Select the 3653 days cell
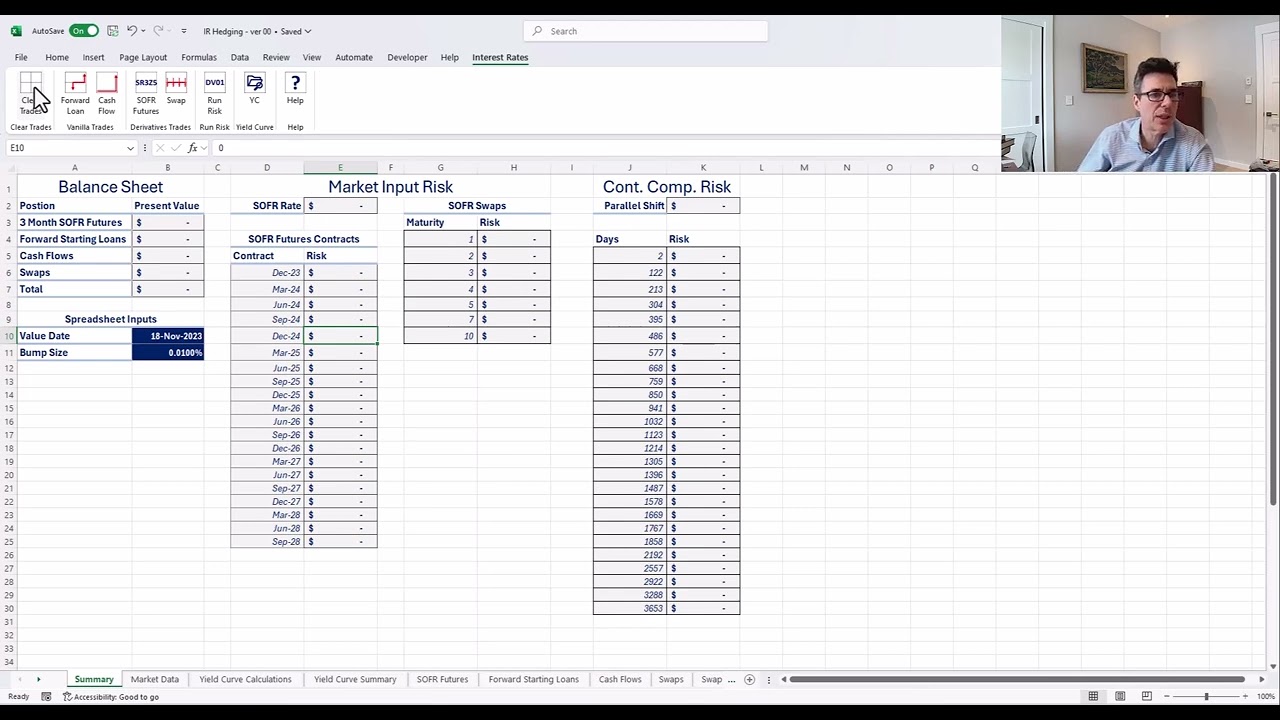Screen dimensions: 1280x720 point(630,609)
